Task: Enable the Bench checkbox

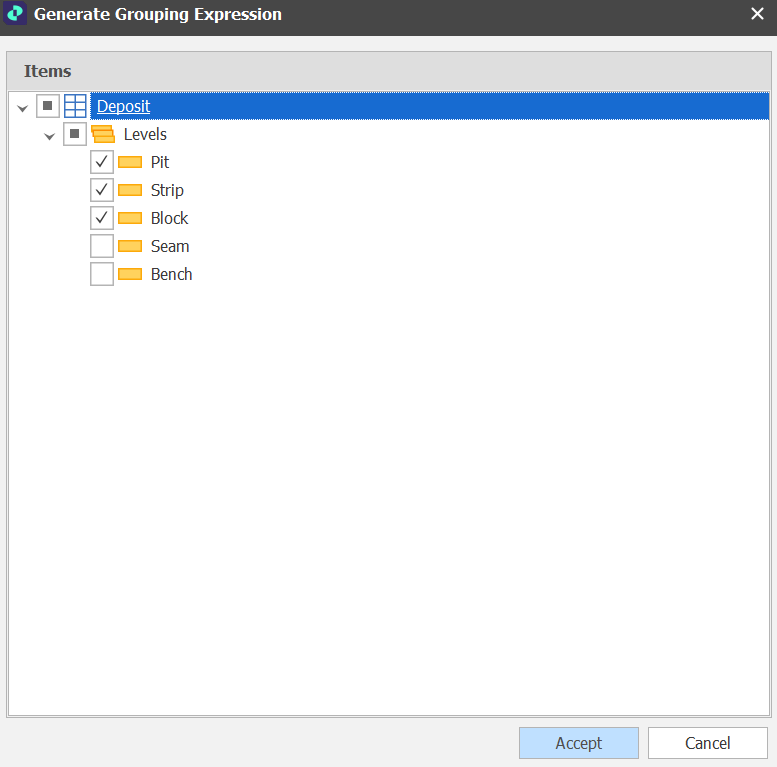Action: (102, 274)
